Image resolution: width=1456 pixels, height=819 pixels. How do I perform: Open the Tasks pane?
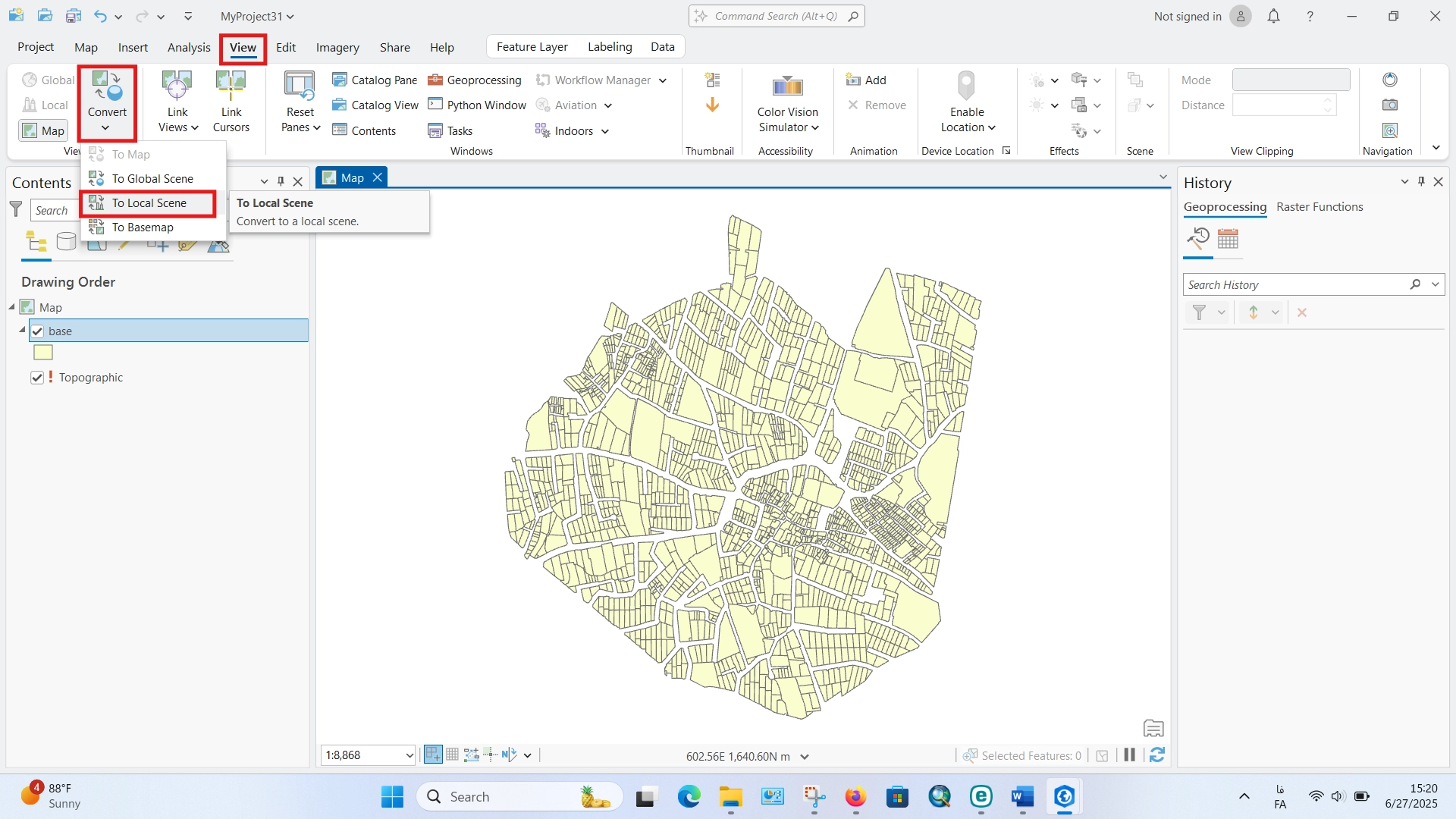[x=450, y=130]
